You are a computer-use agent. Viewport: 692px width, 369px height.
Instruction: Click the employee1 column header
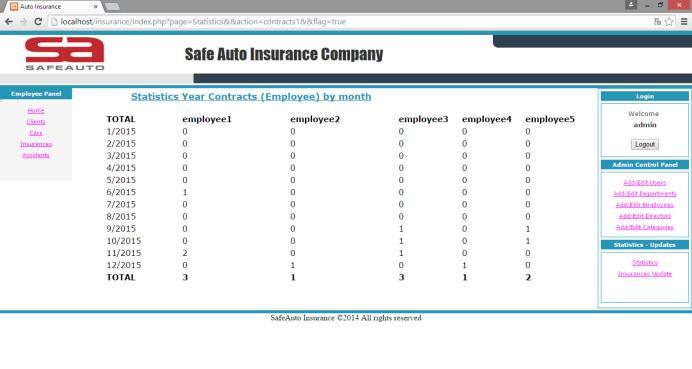pos(207,119)
